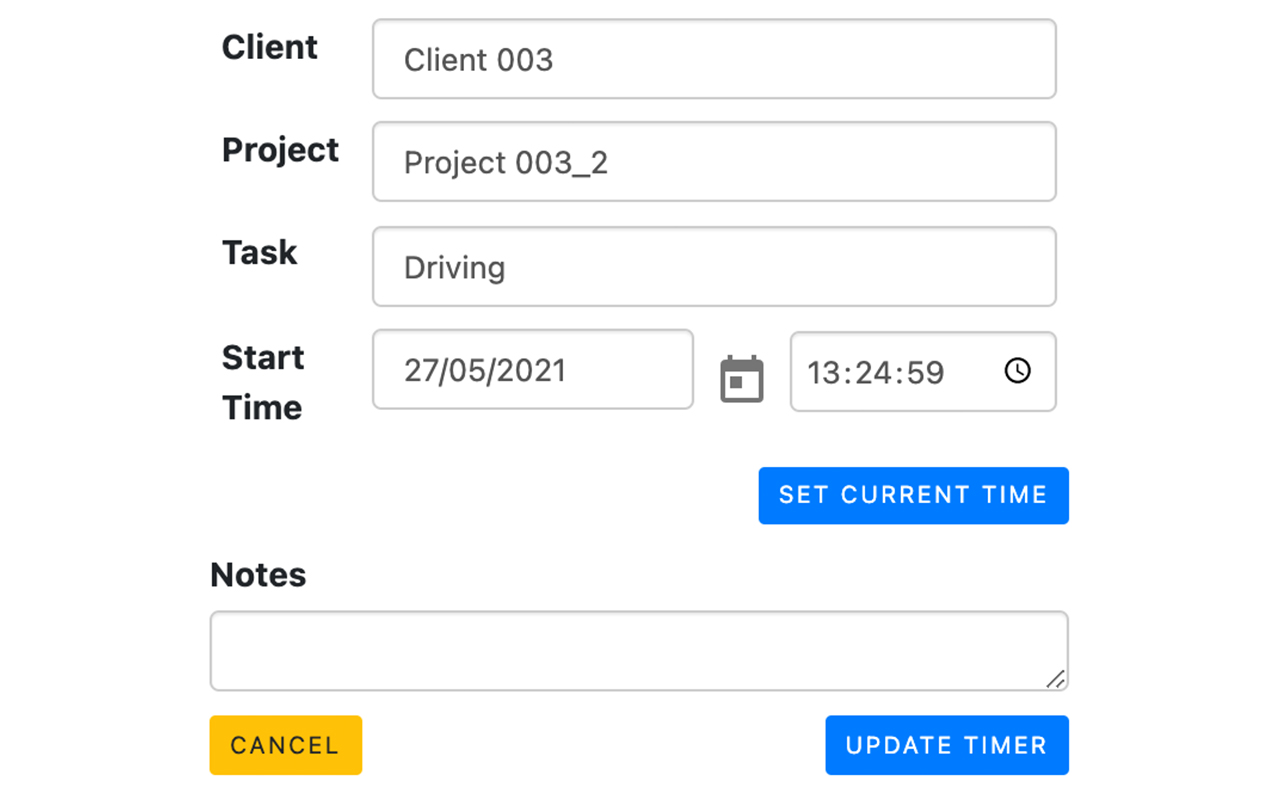Screen dimensions: 1280x800
Task: Click the Start Time label
Action: 262,382
